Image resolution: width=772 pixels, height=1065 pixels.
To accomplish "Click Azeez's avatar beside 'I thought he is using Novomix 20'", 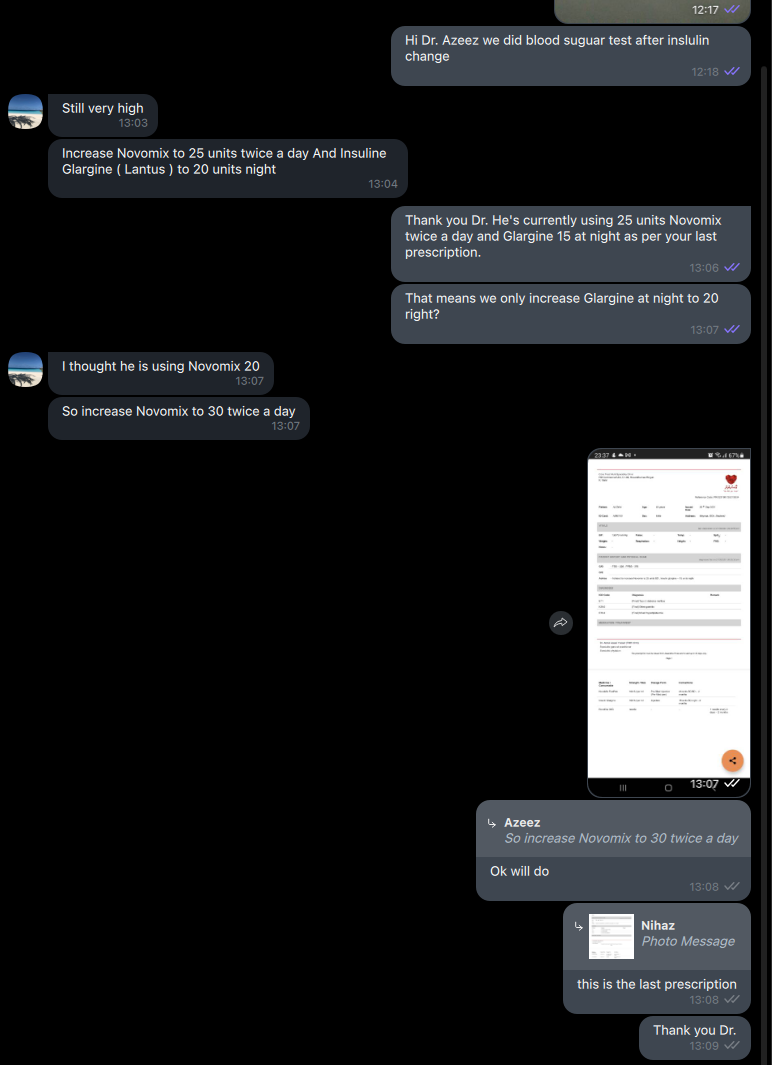I will 25,369.
